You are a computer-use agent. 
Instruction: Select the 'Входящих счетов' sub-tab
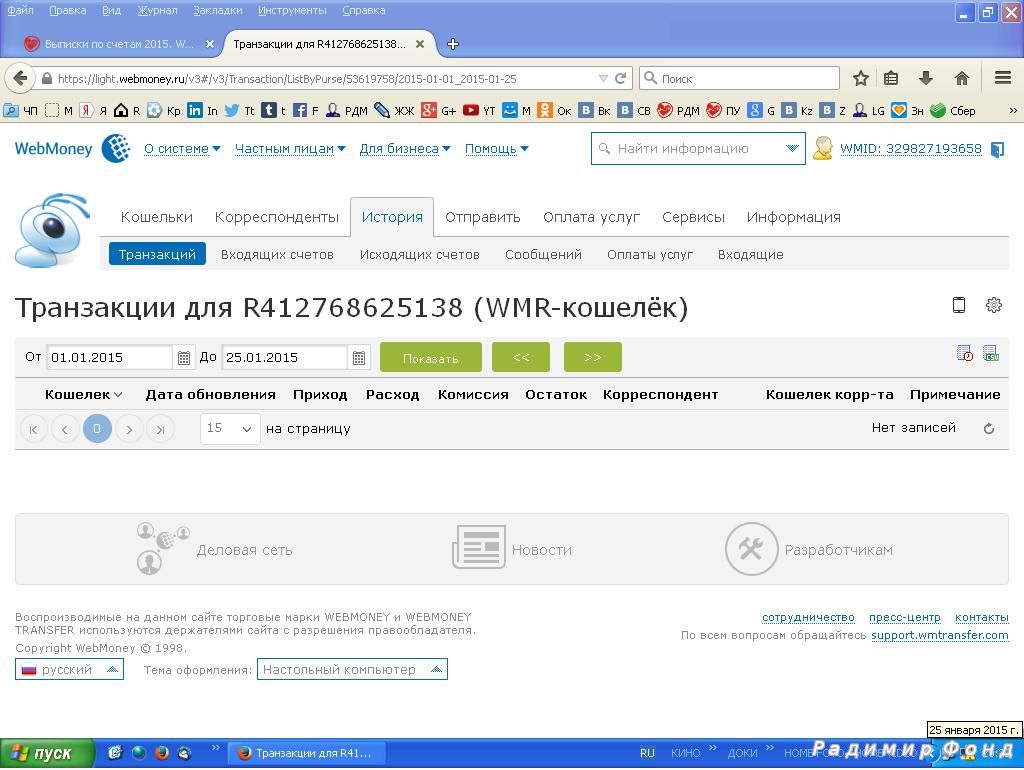(x=277, y=255)
